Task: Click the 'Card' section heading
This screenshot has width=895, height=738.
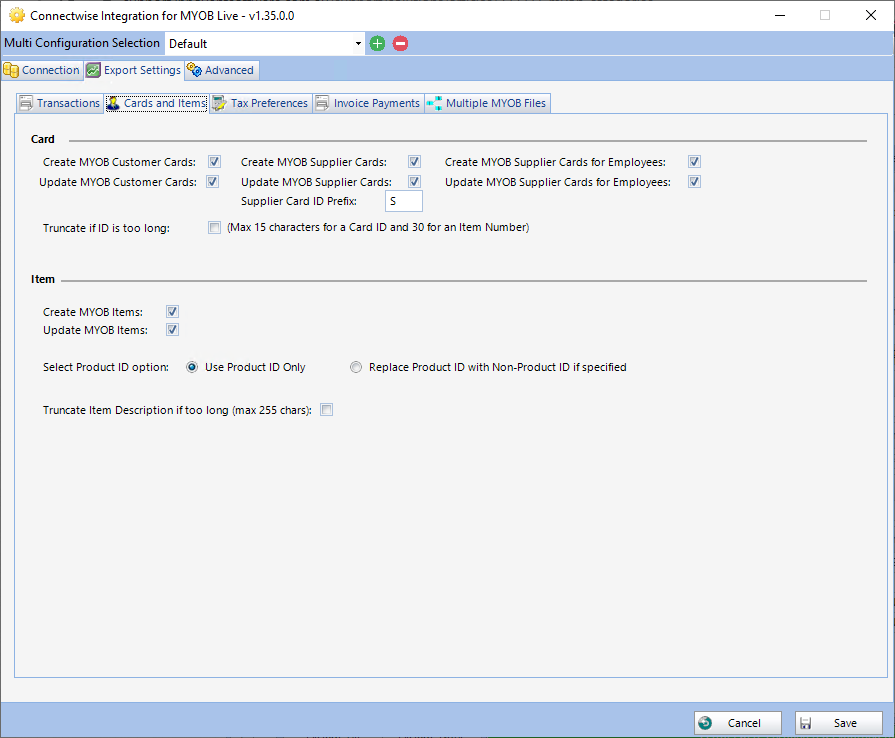Action: click(43, 139)
